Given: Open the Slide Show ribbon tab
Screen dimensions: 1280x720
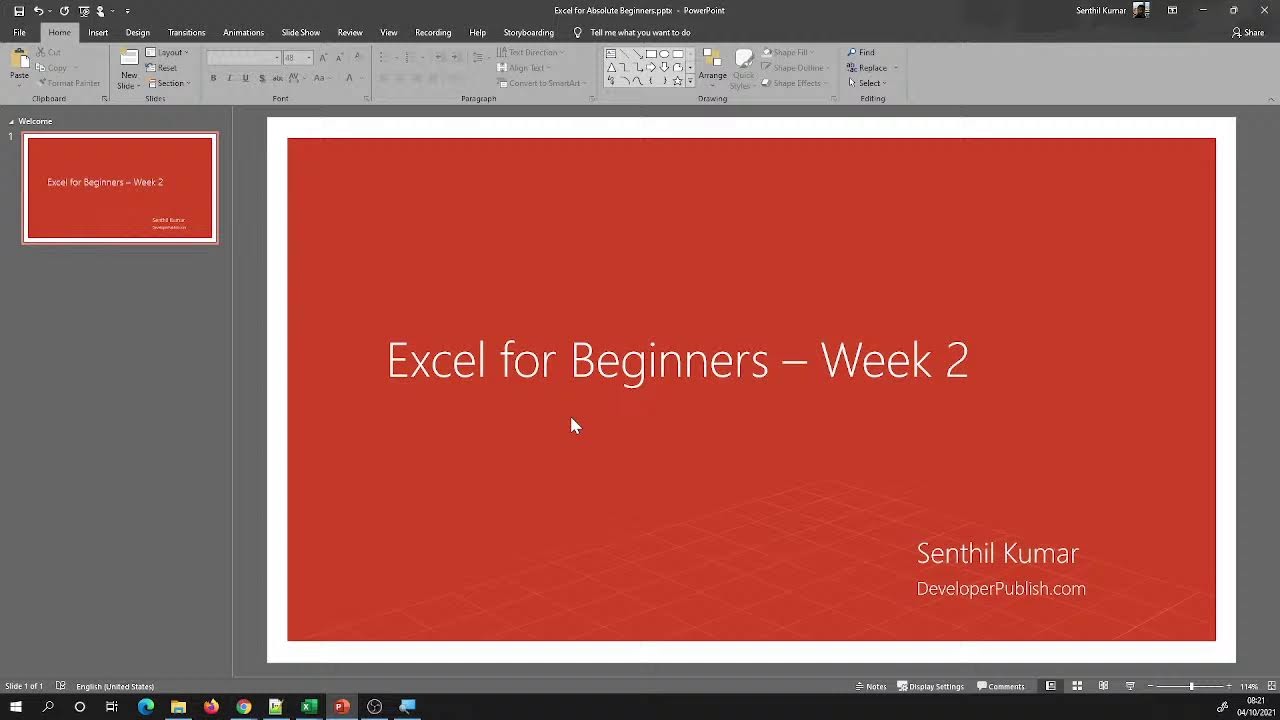Looking at the screenshot, I should [x=300, y=32].
